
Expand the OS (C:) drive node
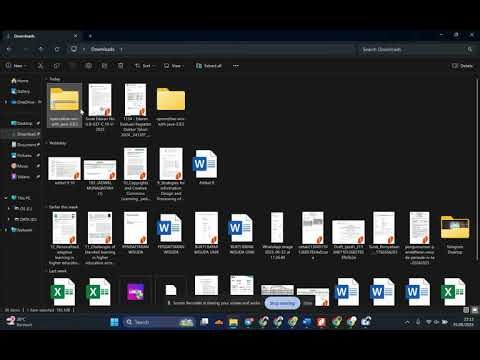9,209
